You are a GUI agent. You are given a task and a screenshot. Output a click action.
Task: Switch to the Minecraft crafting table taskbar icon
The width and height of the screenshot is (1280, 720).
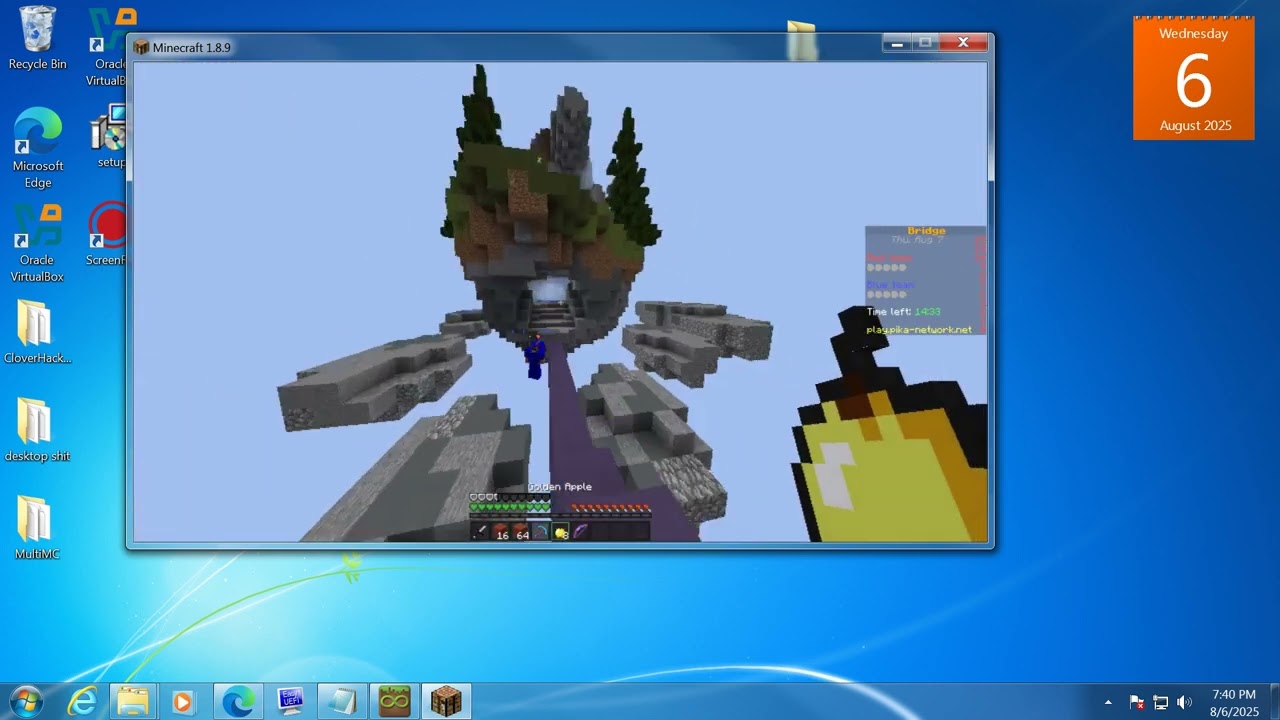(446, 702)
